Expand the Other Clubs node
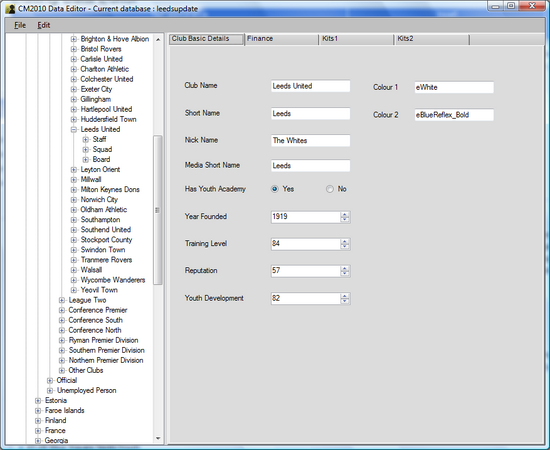 point(62,370)
